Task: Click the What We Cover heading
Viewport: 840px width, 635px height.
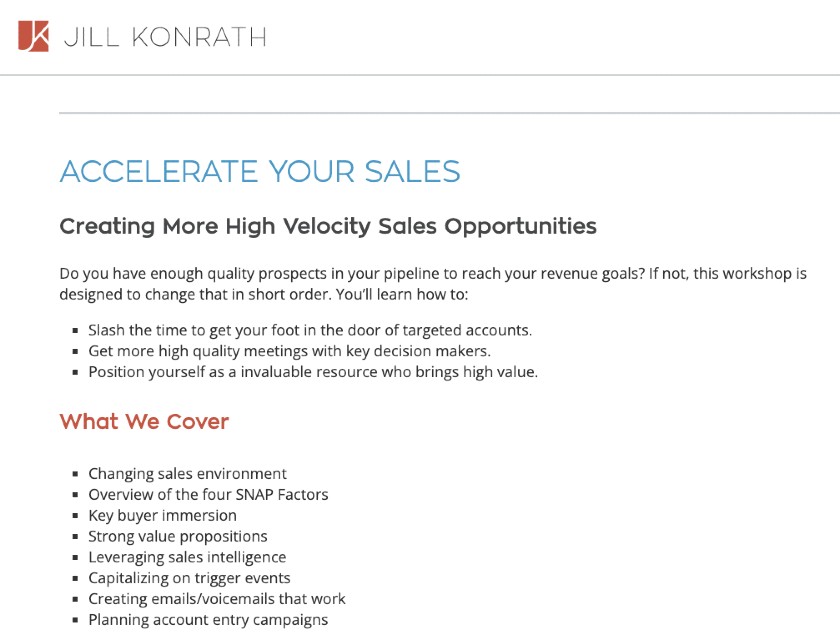Action: tap(144, 422)
